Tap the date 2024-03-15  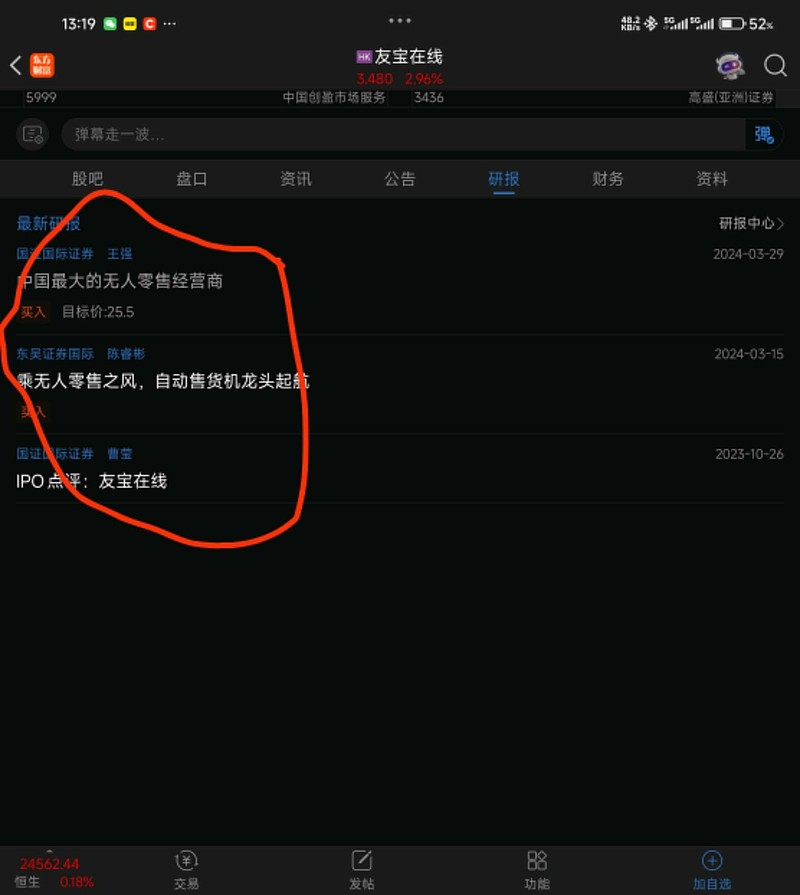(749, 354)
